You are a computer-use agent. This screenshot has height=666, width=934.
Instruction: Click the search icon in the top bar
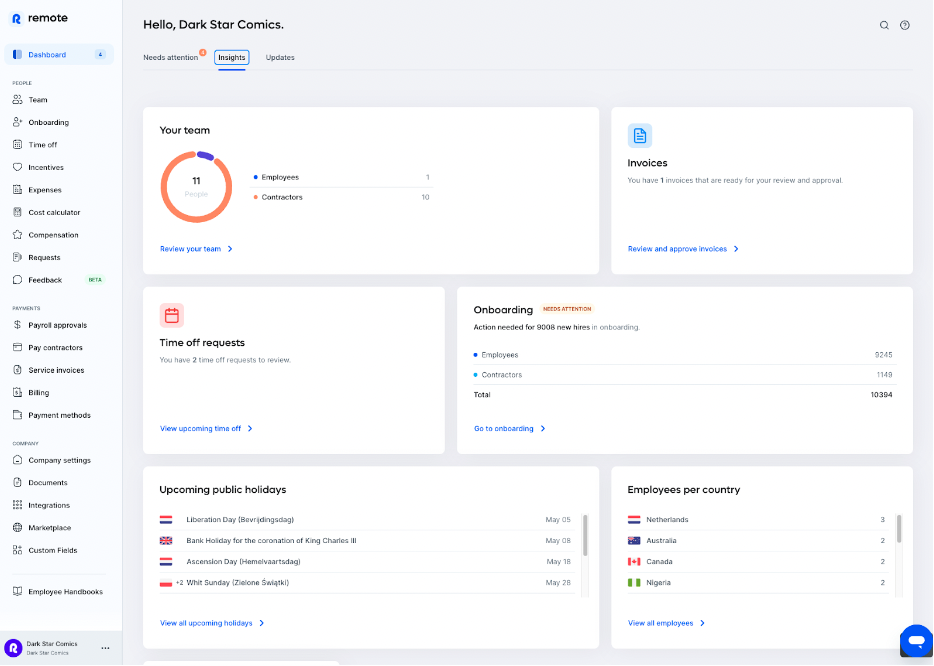pyautogui.click(x=884, y=25)
